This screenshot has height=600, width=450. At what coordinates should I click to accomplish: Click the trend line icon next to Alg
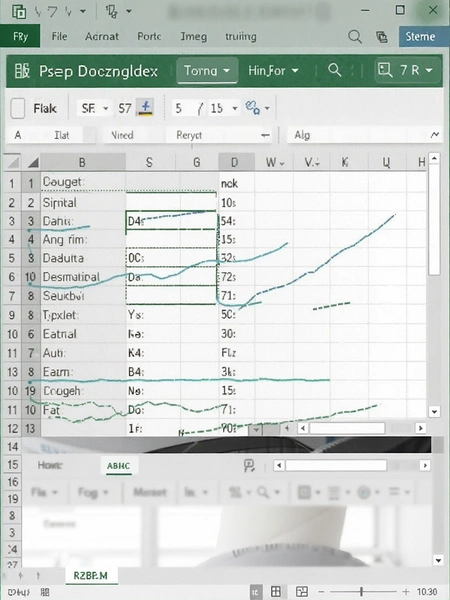coord(435,135)
